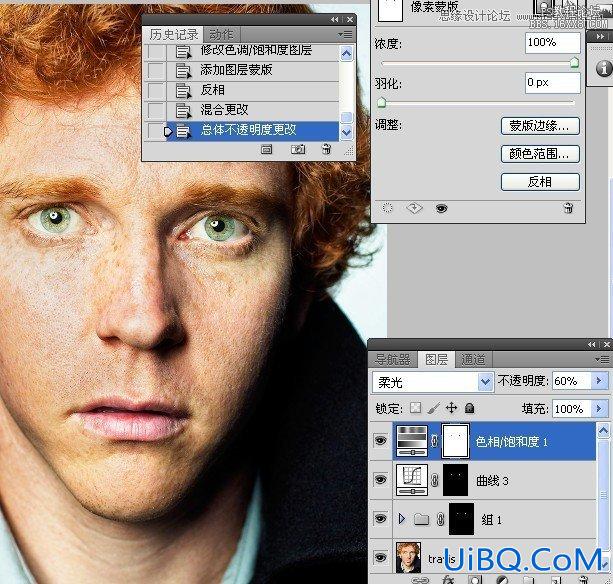613x584 pixels.
Task: Toggle mask link on 曲线 3 layer
Action: pyautogui.click(x=435, y=480)
